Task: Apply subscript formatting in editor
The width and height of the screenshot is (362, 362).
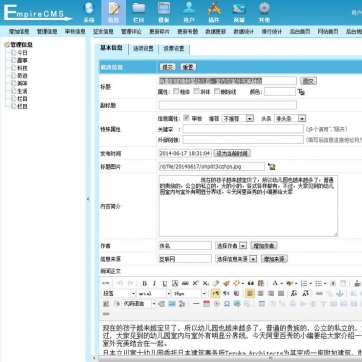Action: click(206, 283)
